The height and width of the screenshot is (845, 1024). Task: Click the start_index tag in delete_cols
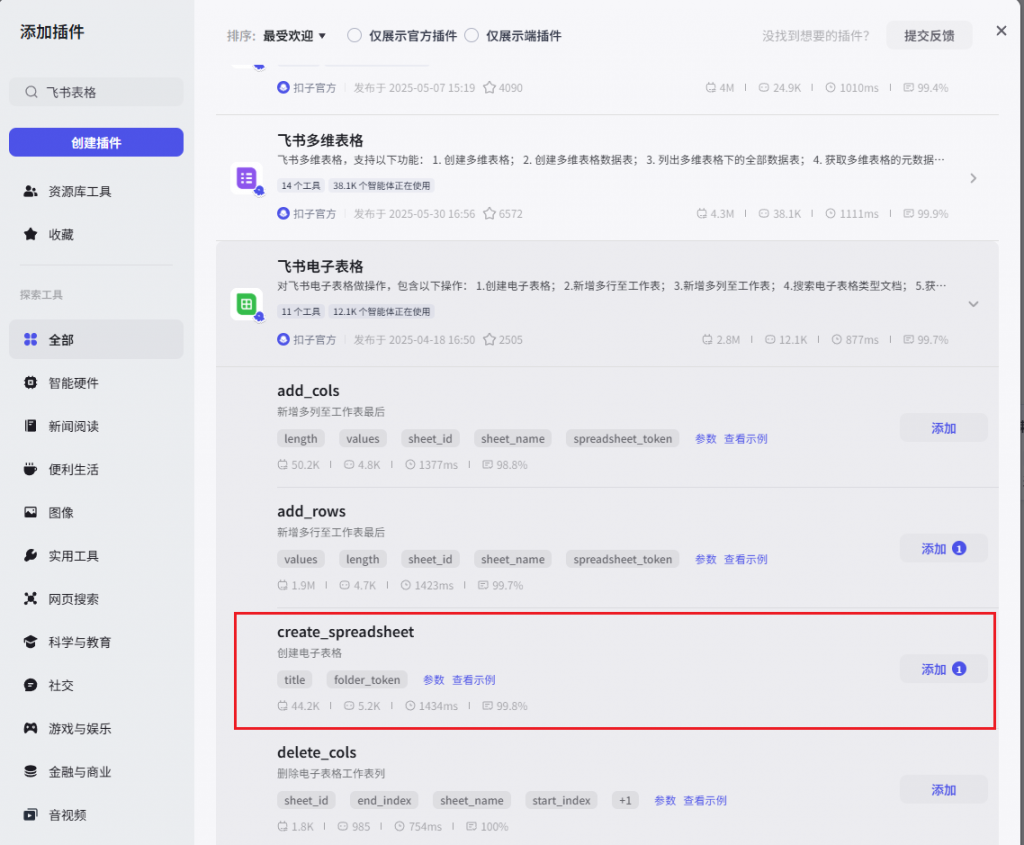click(561, 801)
